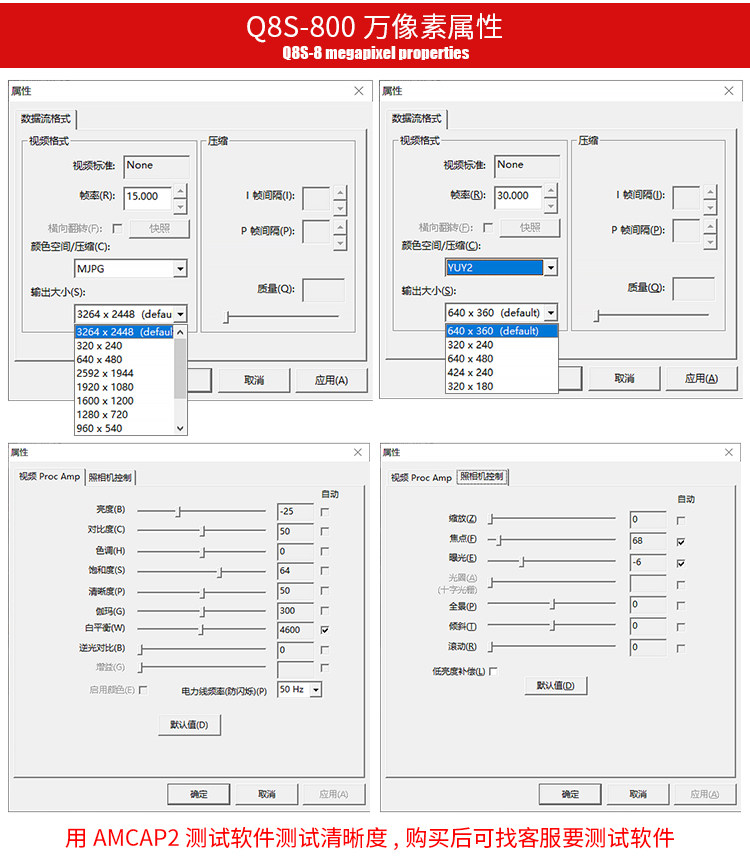Open MJPG color space dropdown

180,269
